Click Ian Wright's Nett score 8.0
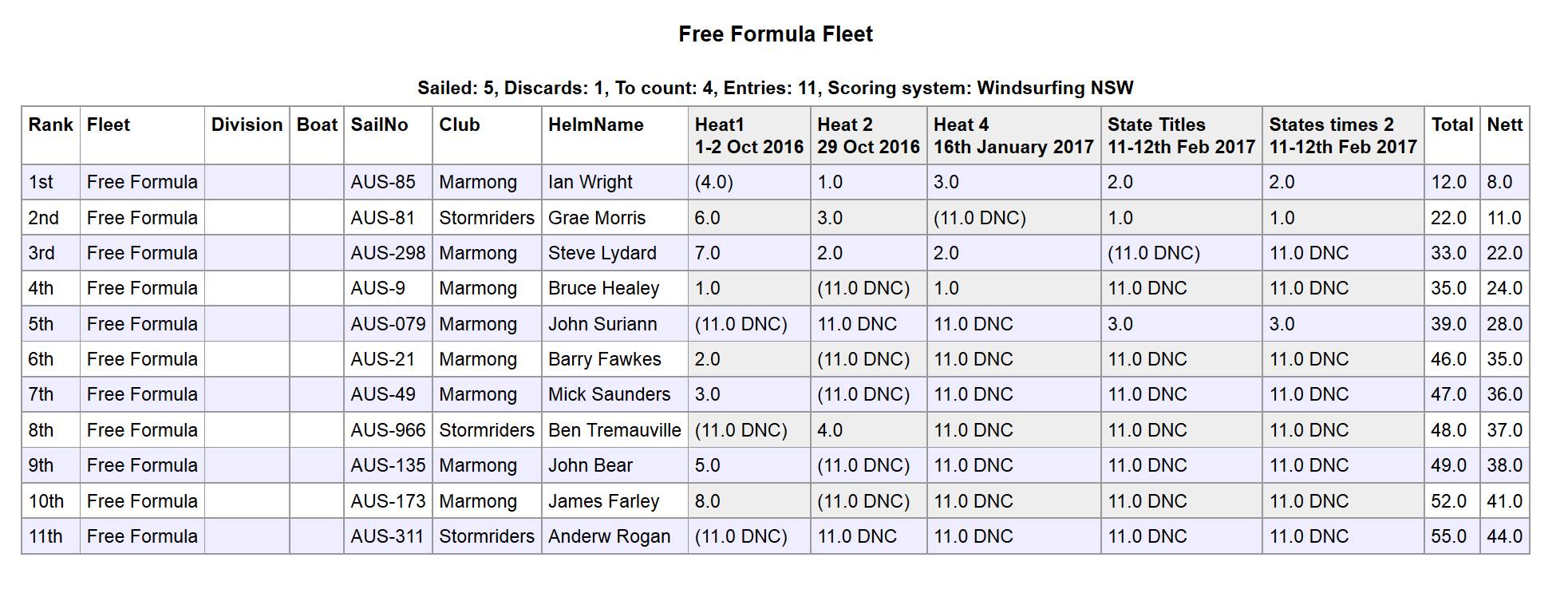1568x593 pixels. click(x=1499, y=183)
